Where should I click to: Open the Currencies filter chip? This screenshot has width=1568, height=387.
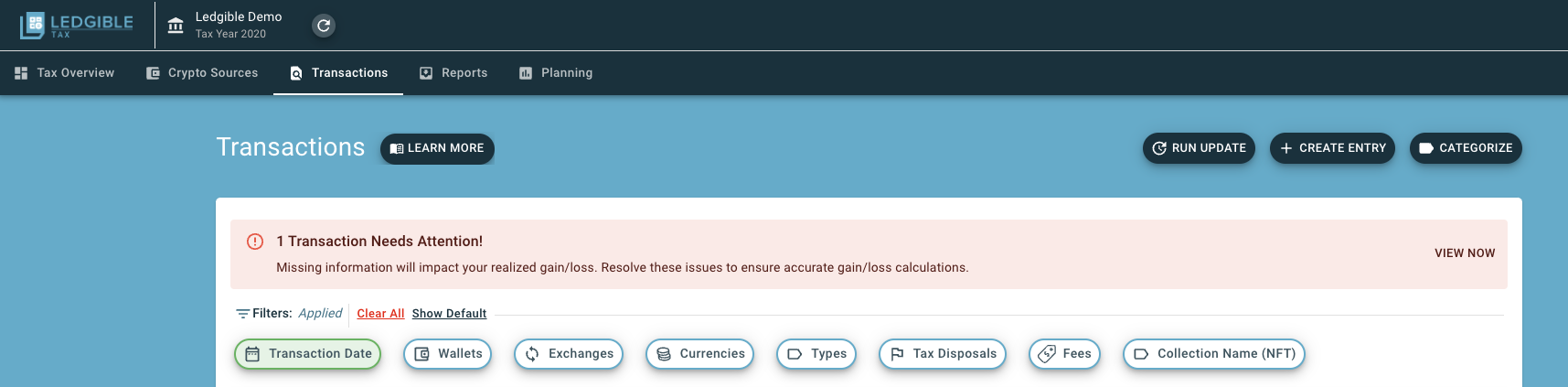(699, 354)
